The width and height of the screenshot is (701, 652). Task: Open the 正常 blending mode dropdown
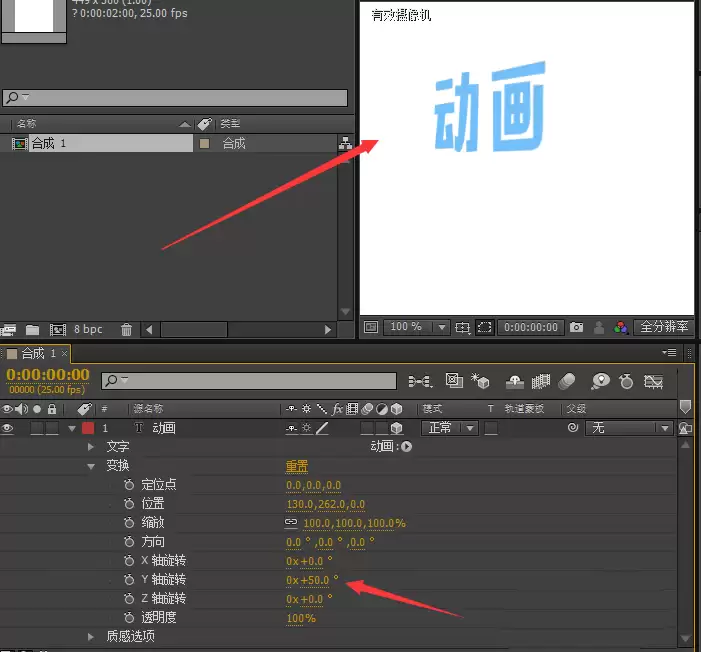tap(449, 428)
